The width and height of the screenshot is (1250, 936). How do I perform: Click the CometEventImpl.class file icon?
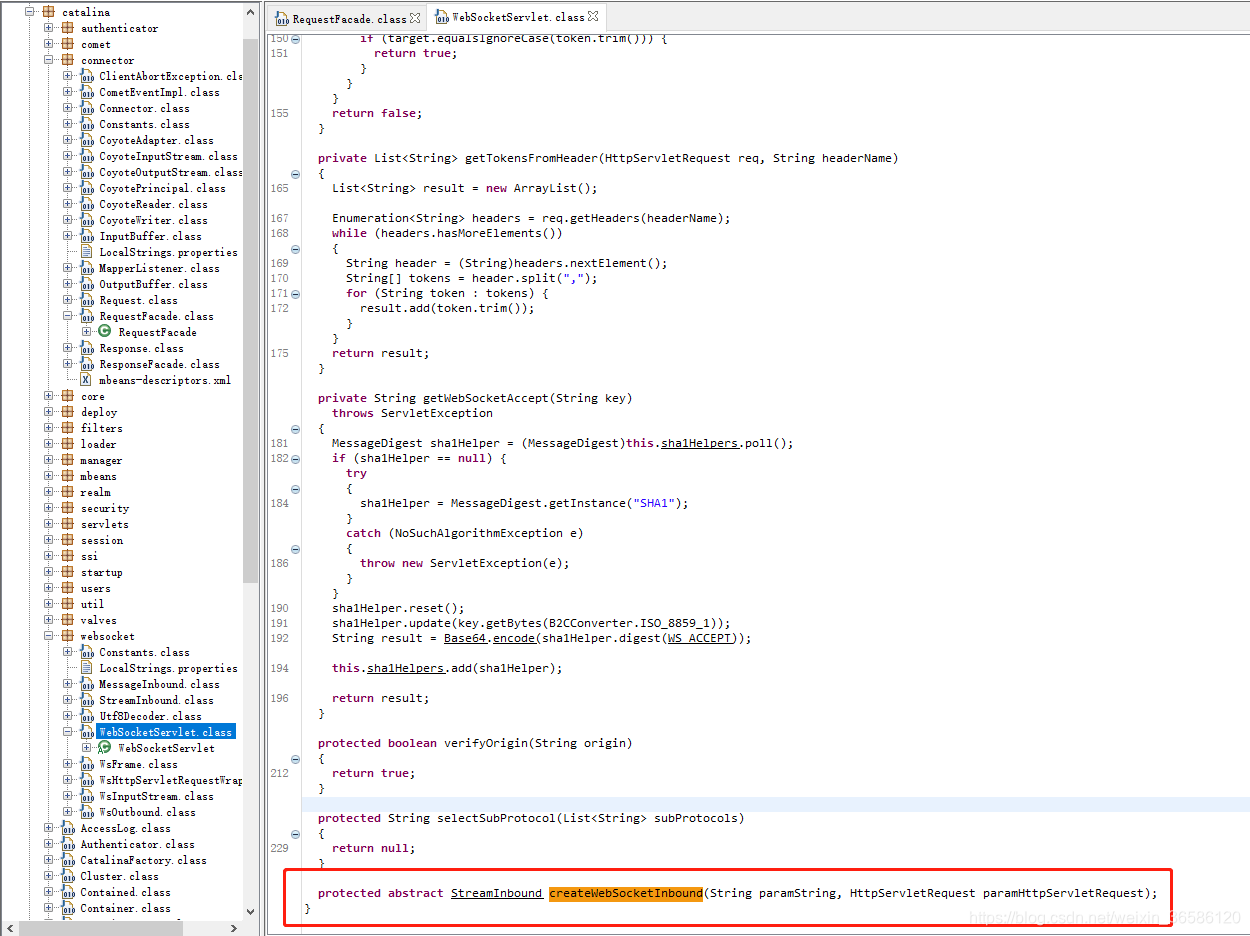click(87, 92)
